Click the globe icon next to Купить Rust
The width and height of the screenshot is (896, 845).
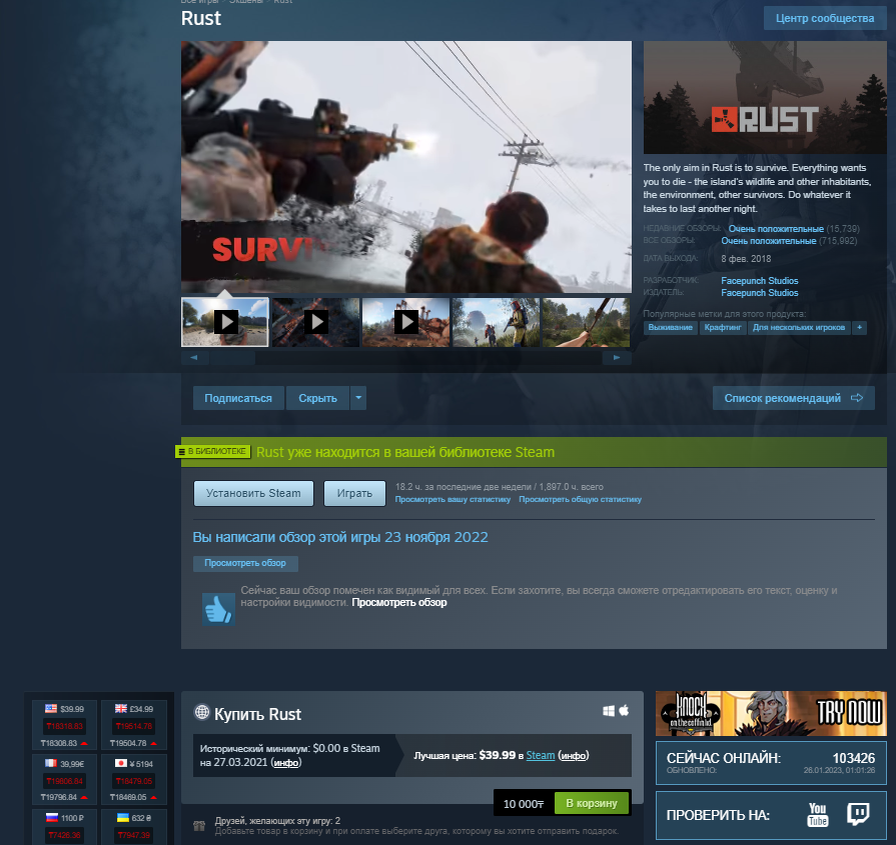(201, 714)
